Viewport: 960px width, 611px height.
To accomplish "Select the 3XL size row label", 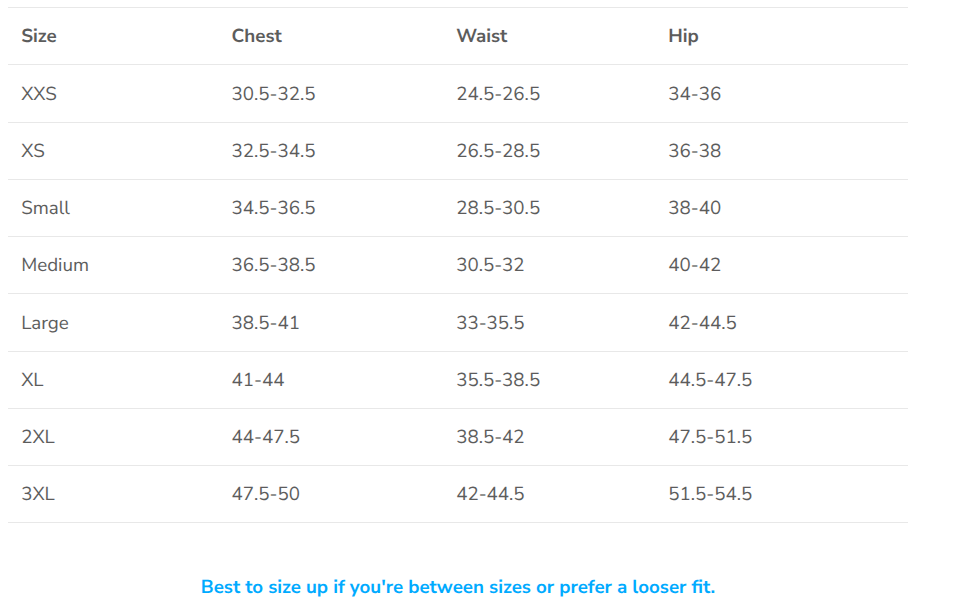I will coord(38,493).
